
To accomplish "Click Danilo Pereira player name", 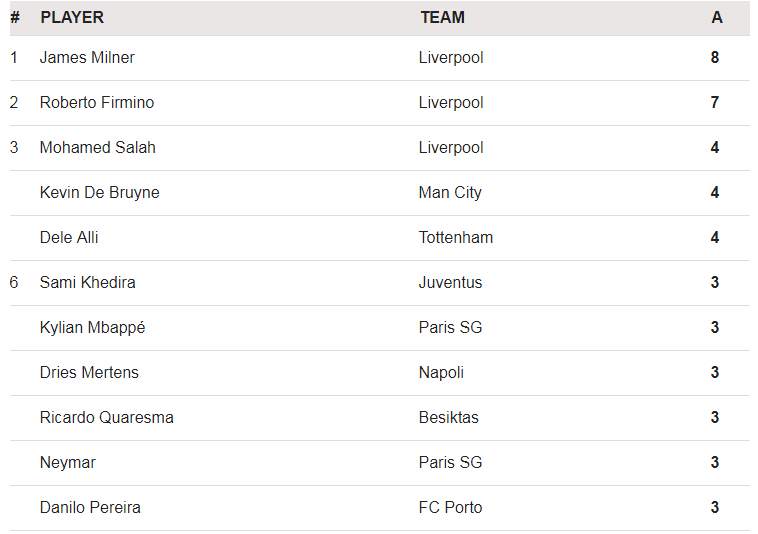I will 90,507.
